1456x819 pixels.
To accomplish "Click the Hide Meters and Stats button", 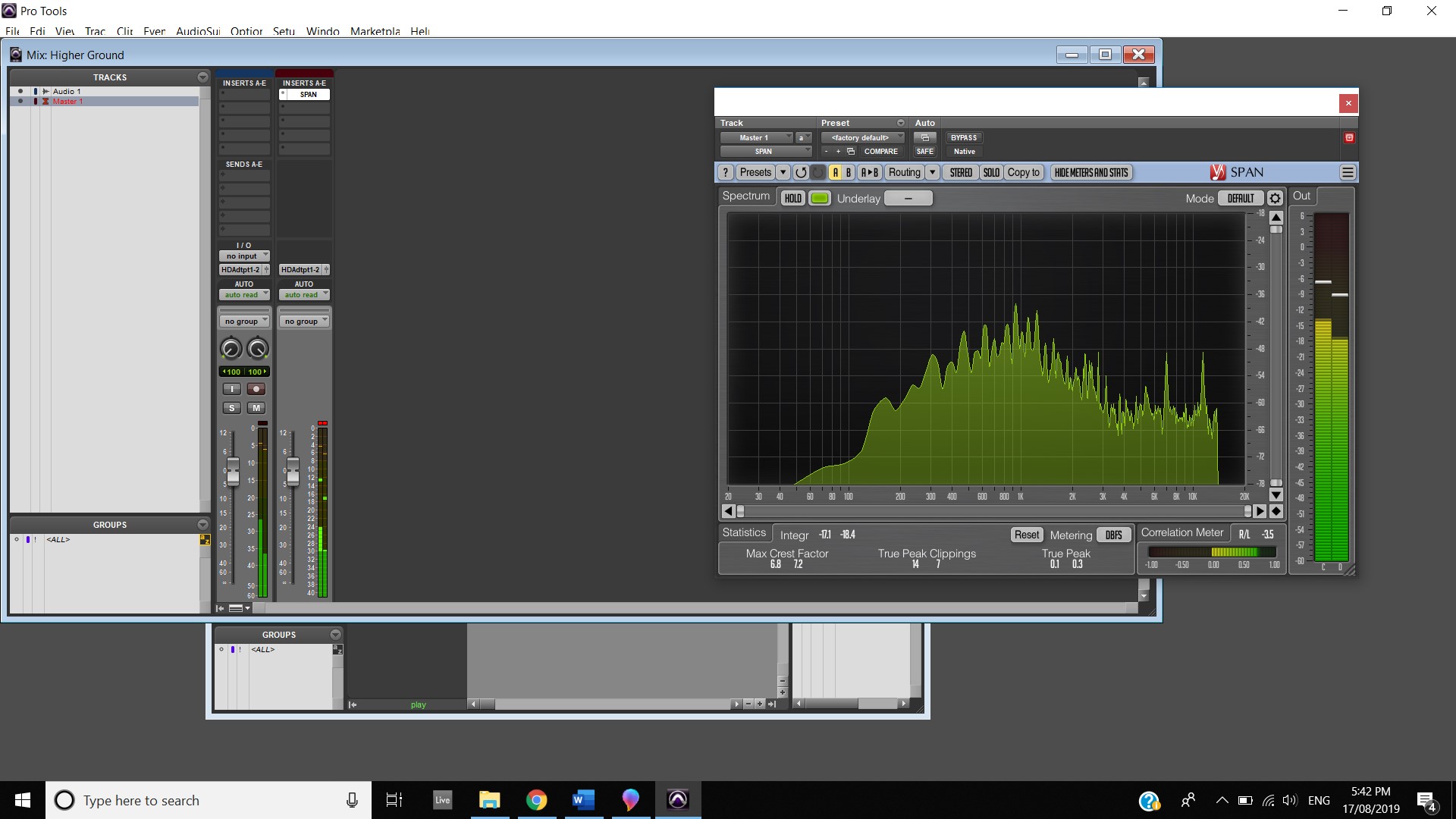I will (x=1090, y=172).
